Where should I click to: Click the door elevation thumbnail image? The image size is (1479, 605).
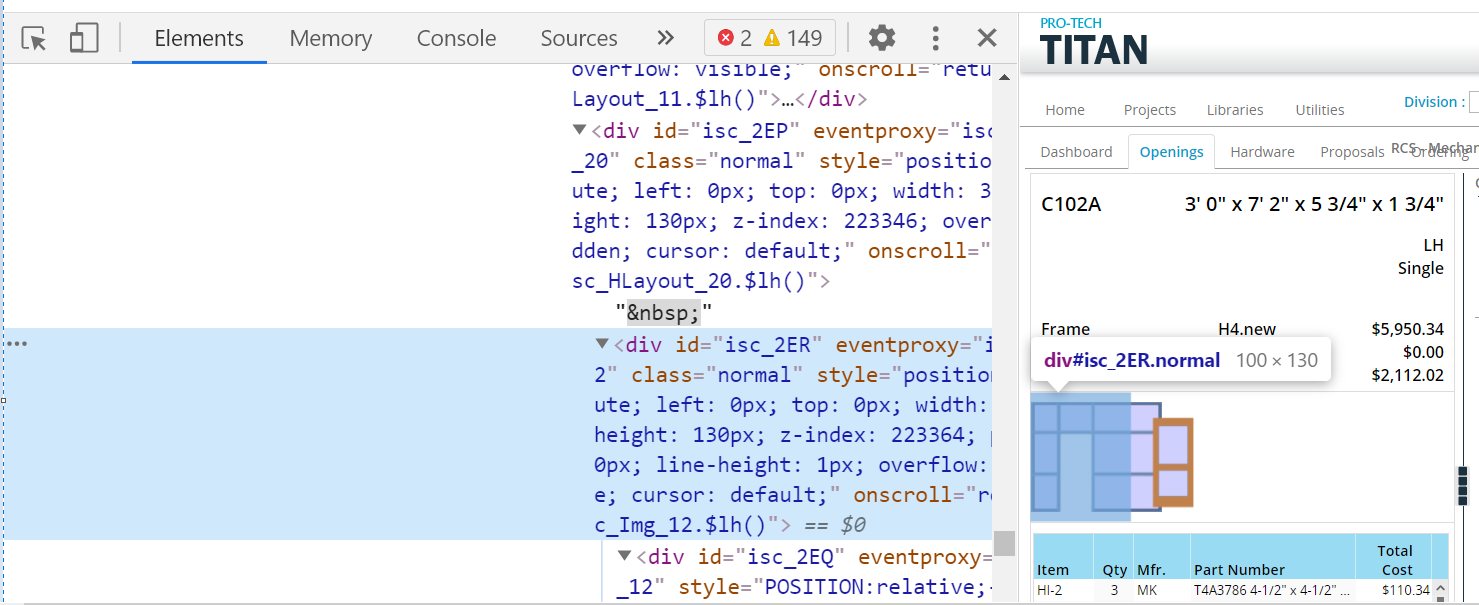(1112, 456)
